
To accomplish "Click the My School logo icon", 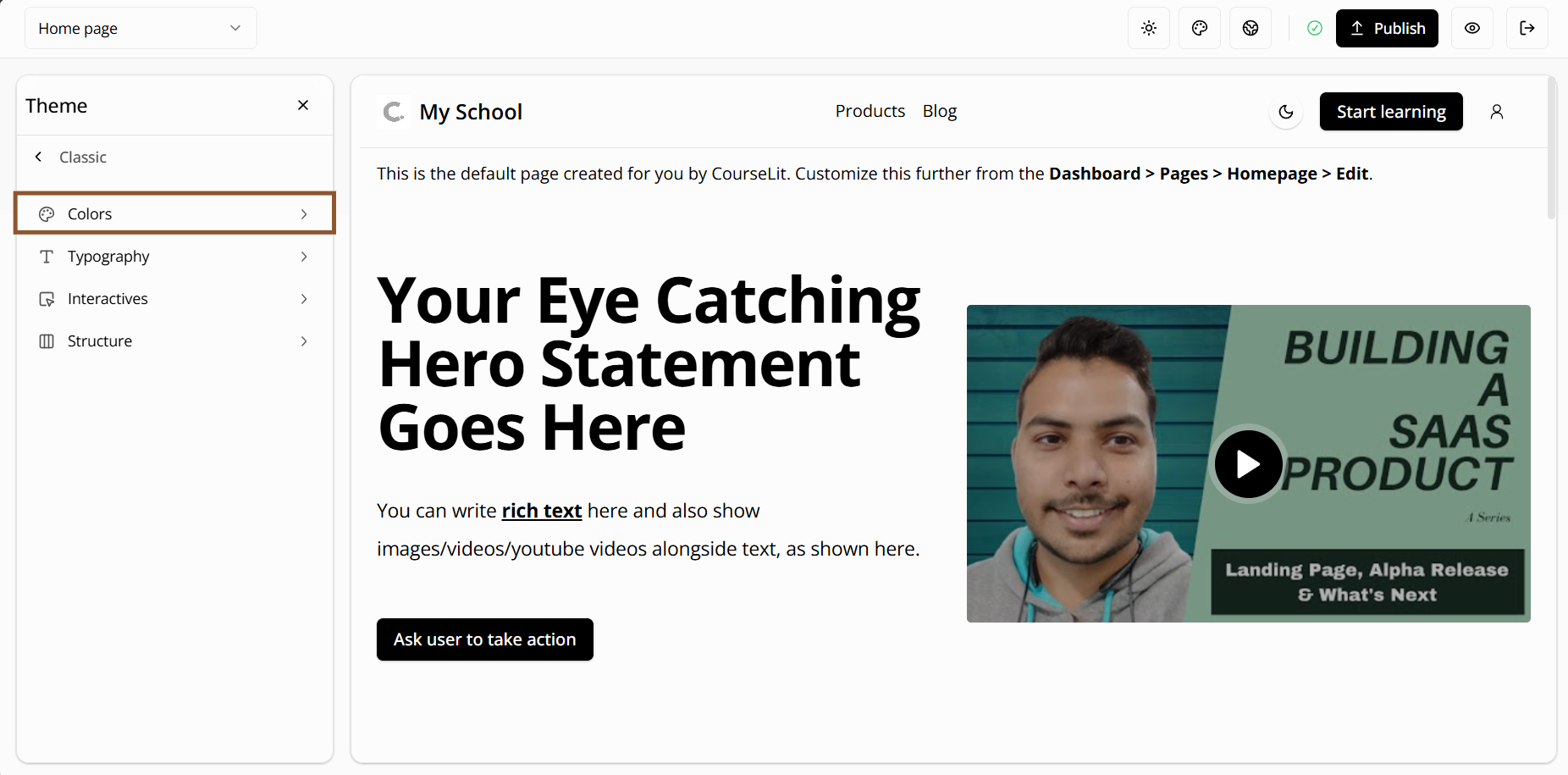I will pos(394,112).
